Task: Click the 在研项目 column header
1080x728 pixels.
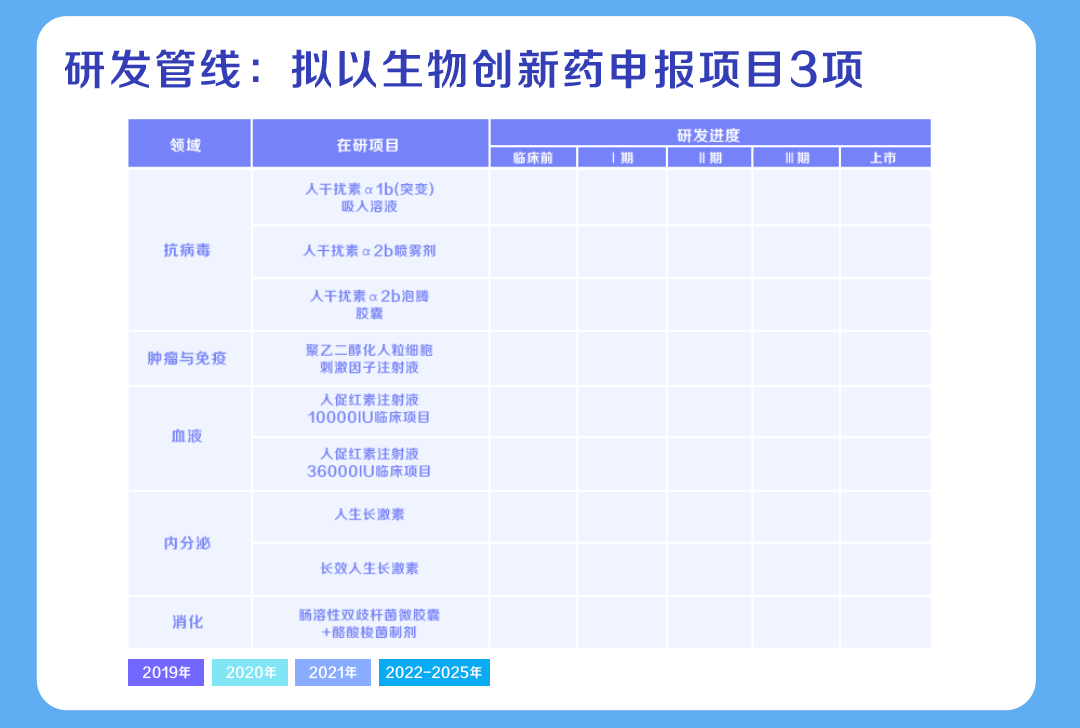Action: click(x=370, y=144)
